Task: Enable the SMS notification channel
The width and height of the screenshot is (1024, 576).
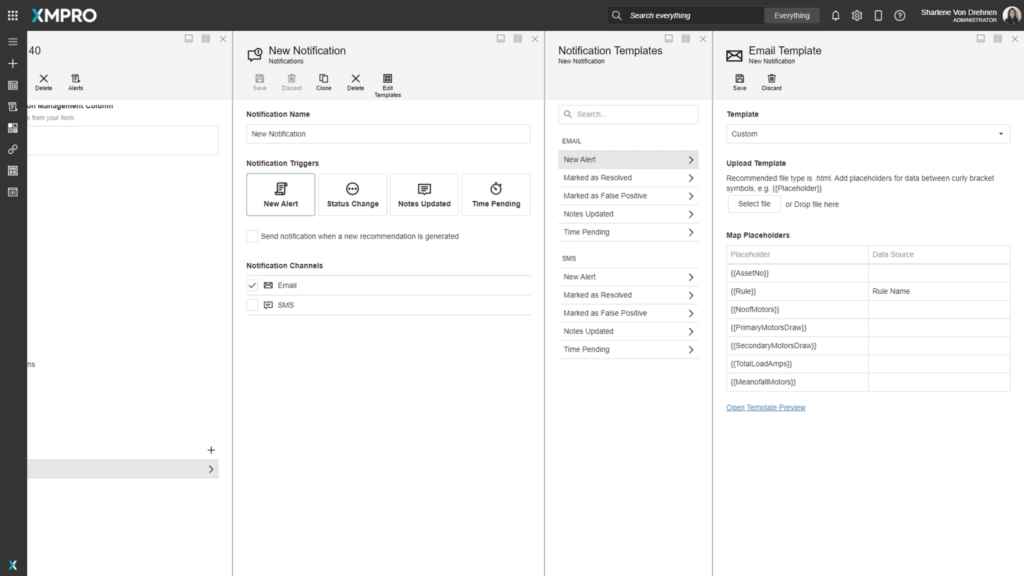Action: tap(253, 305)
